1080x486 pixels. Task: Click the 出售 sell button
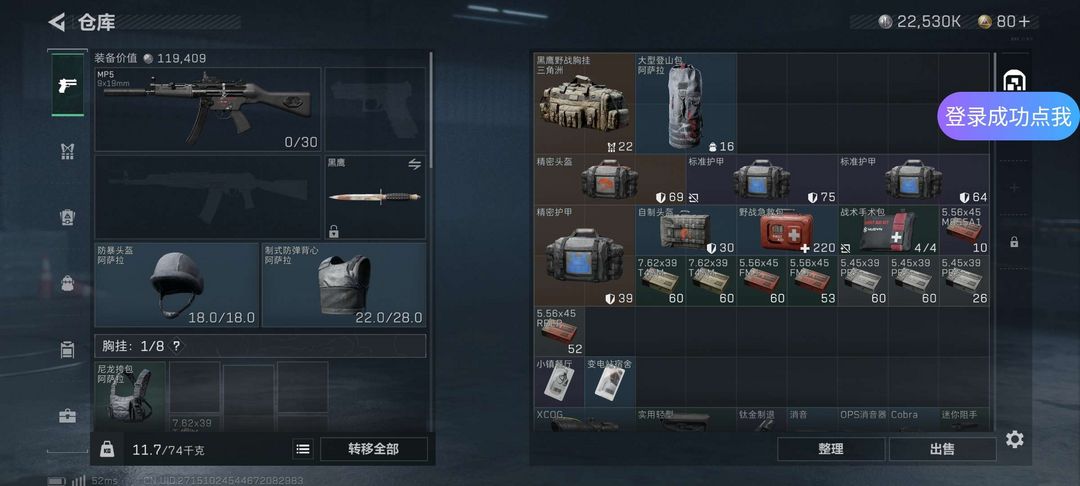coord(942,449)
